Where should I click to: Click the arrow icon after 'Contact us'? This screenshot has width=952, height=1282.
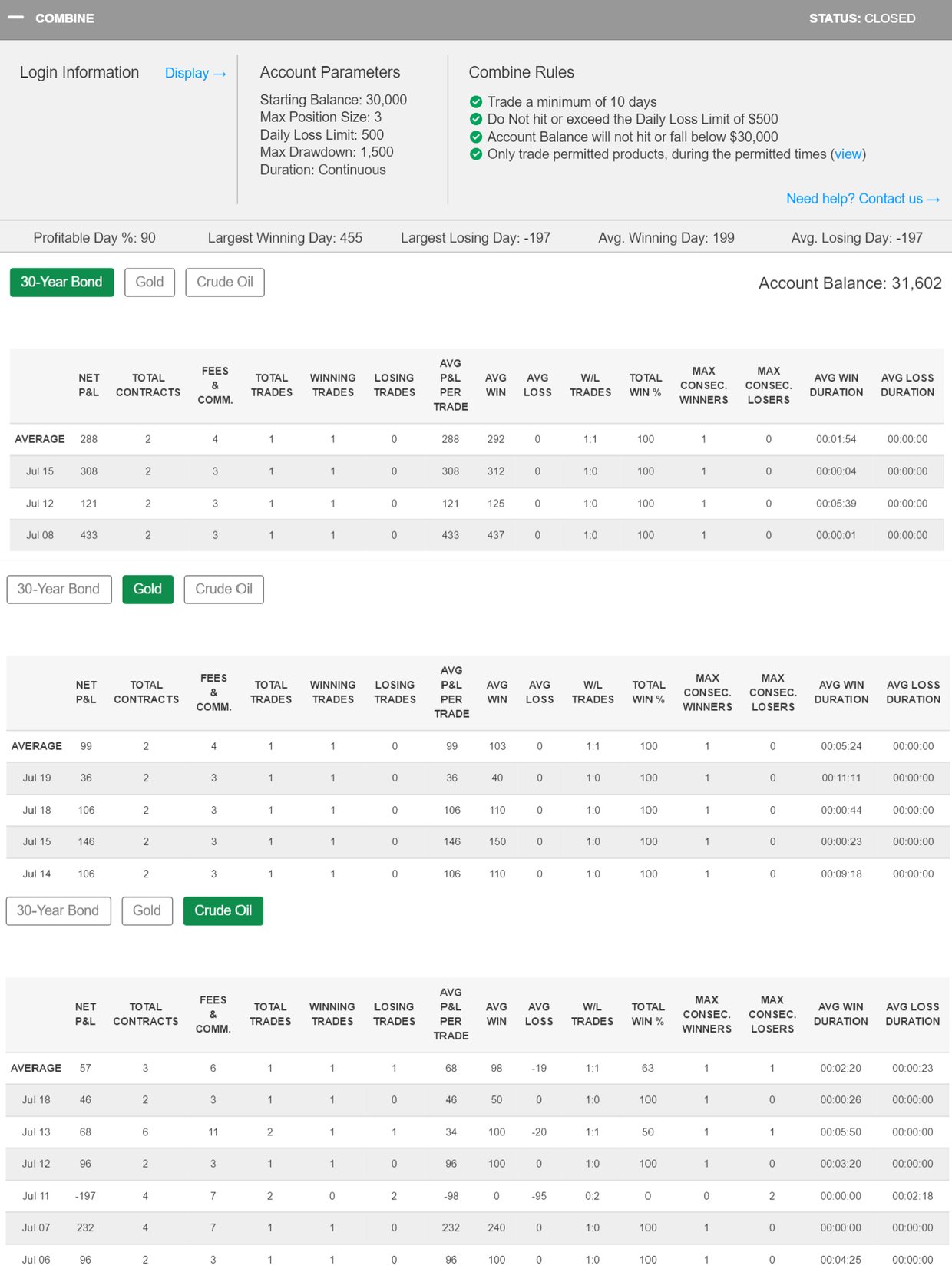[x=934, y=200]
